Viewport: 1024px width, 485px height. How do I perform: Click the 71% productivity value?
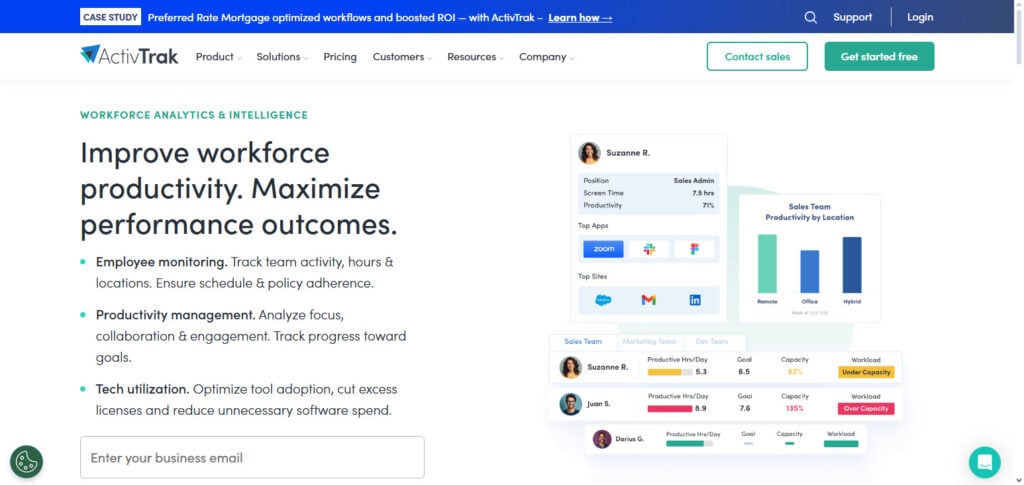(x=708, y=205)
